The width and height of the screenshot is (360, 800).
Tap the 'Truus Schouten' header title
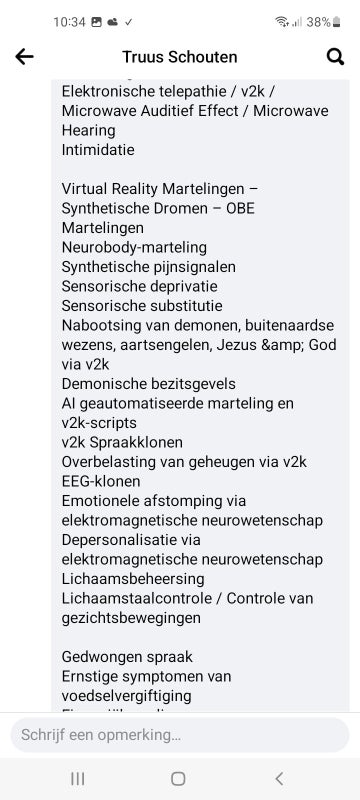[x=179, y=57]
